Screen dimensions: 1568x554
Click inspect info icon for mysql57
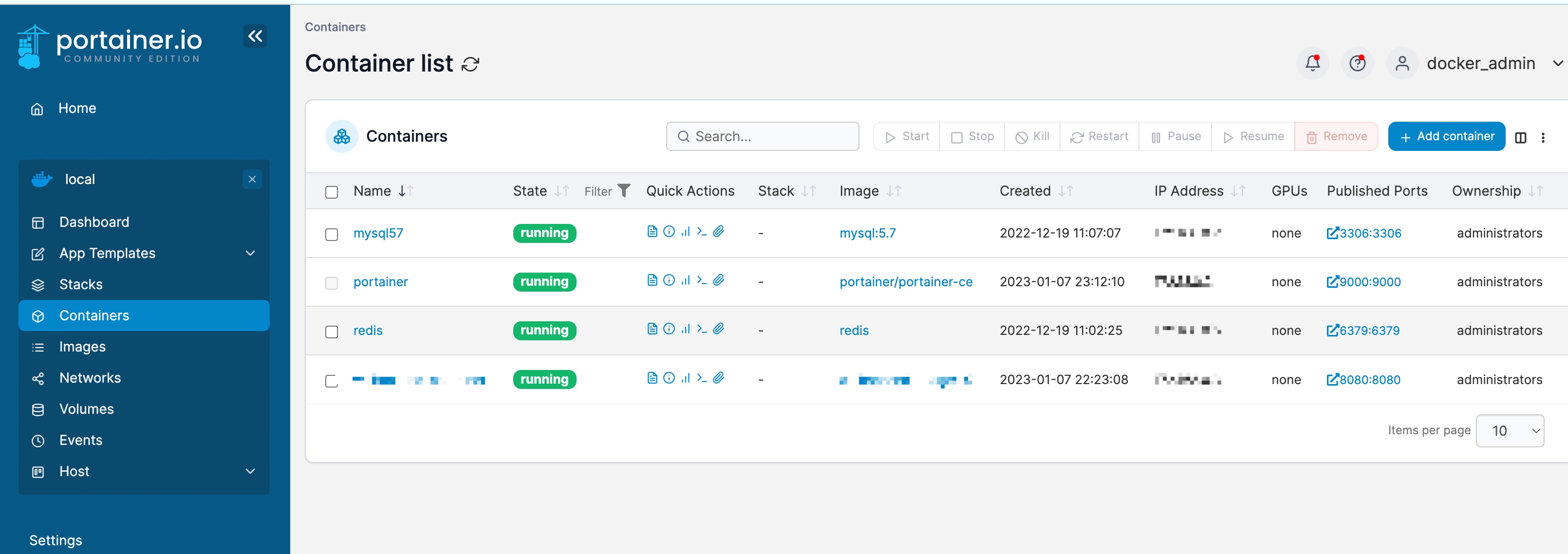[668, 231]
